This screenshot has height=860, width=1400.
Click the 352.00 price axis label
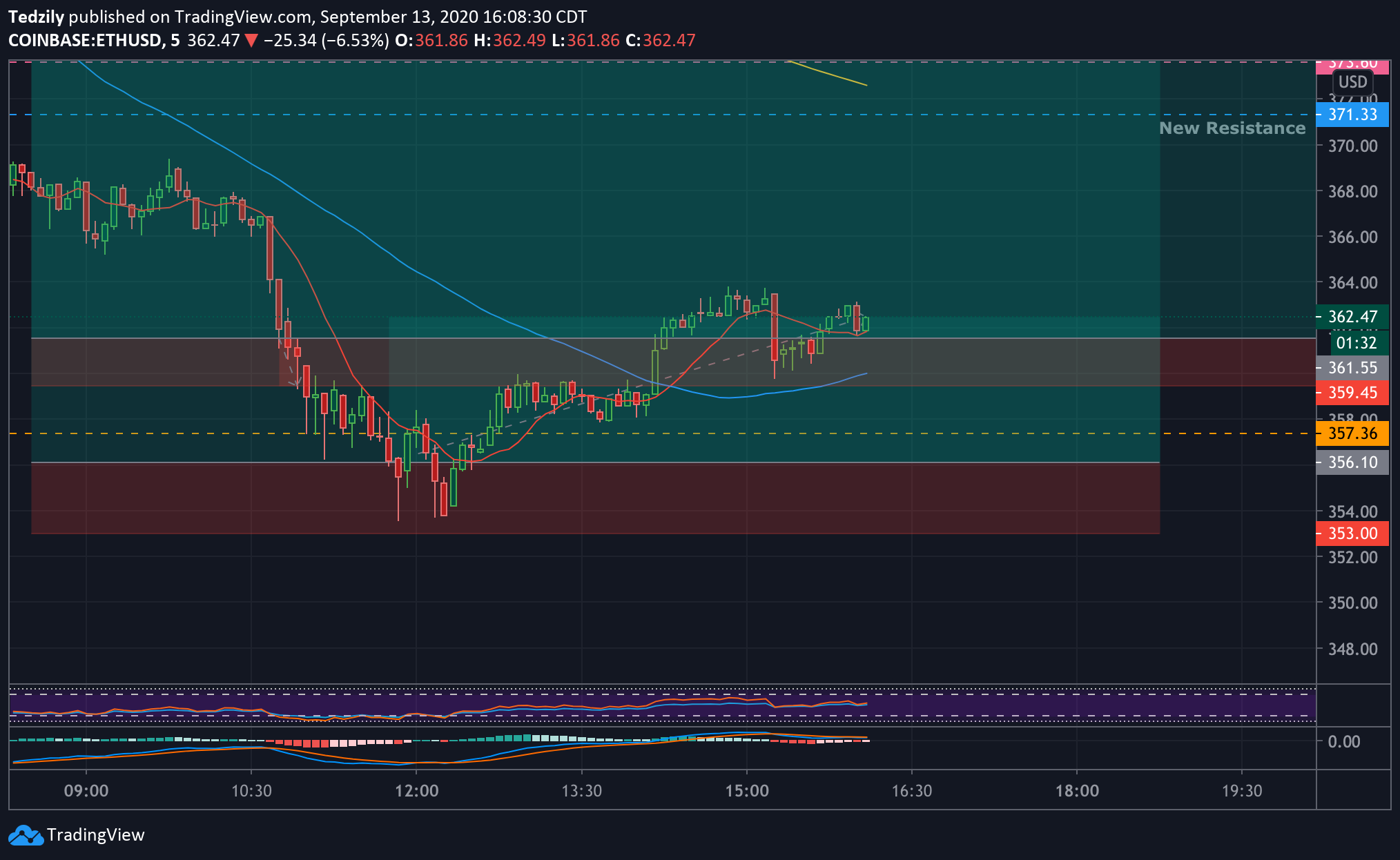click(x=1352, y=557)
